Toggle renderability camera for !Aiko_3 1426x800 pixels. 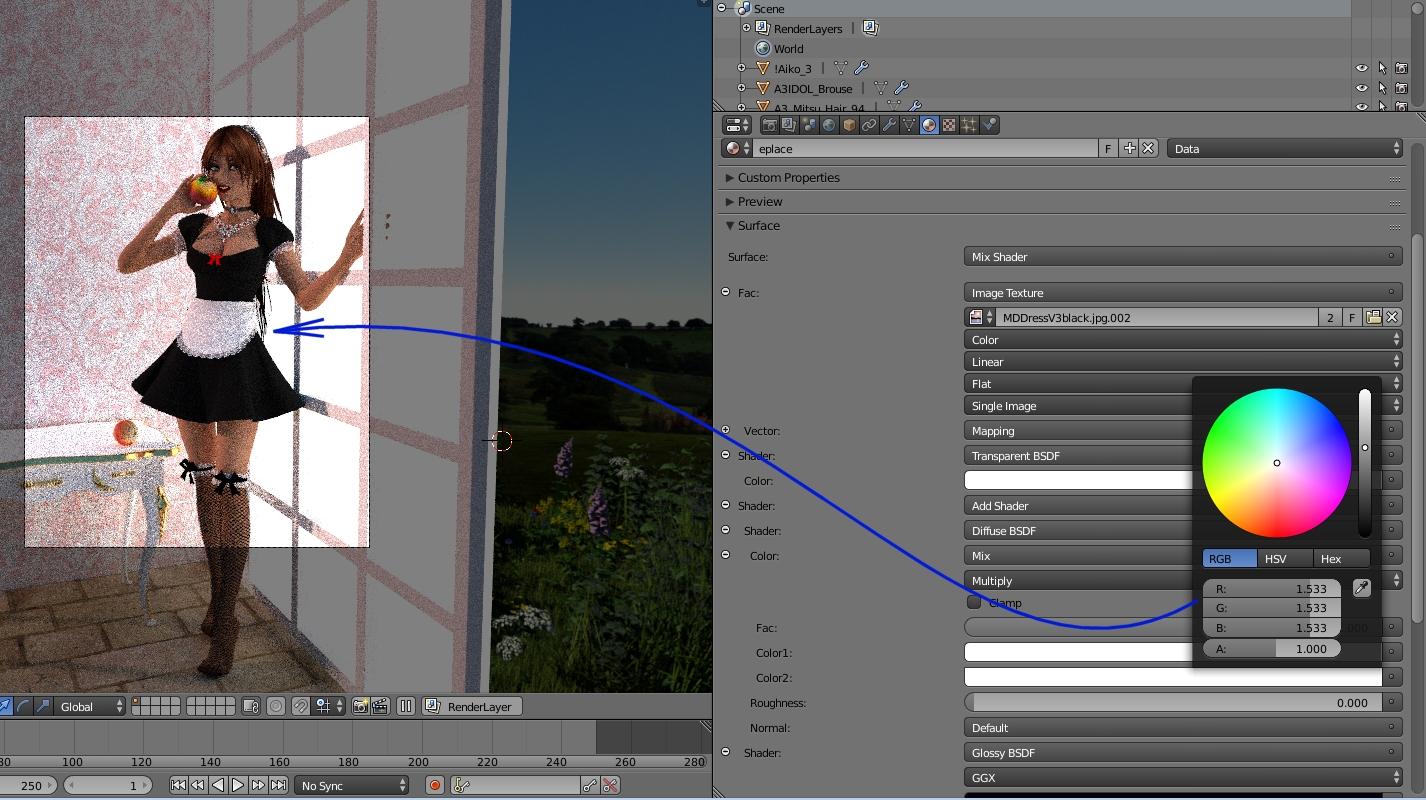(1402, 68)
